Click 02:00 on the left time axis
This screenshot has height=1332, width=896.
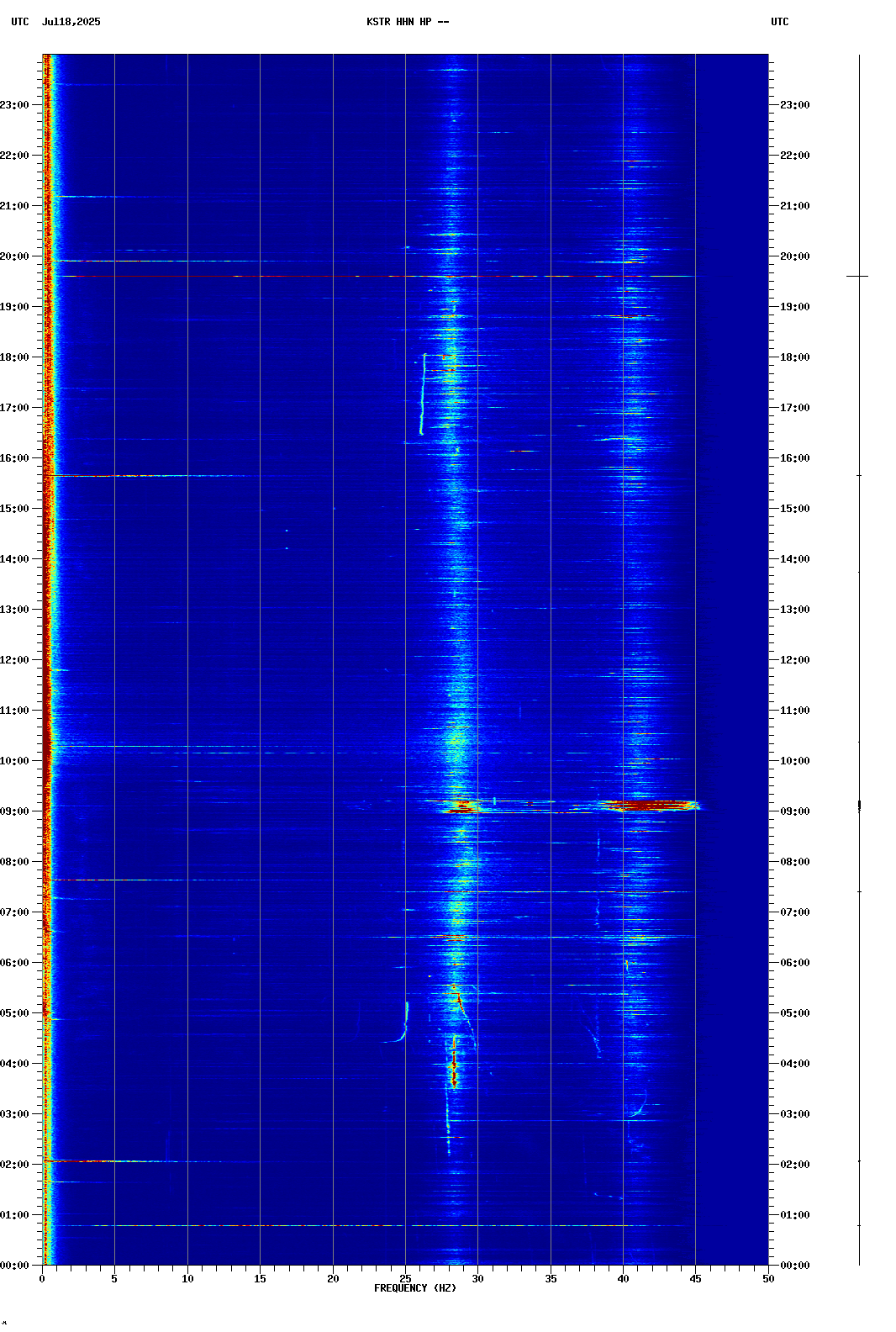[x=14, y=1165]
